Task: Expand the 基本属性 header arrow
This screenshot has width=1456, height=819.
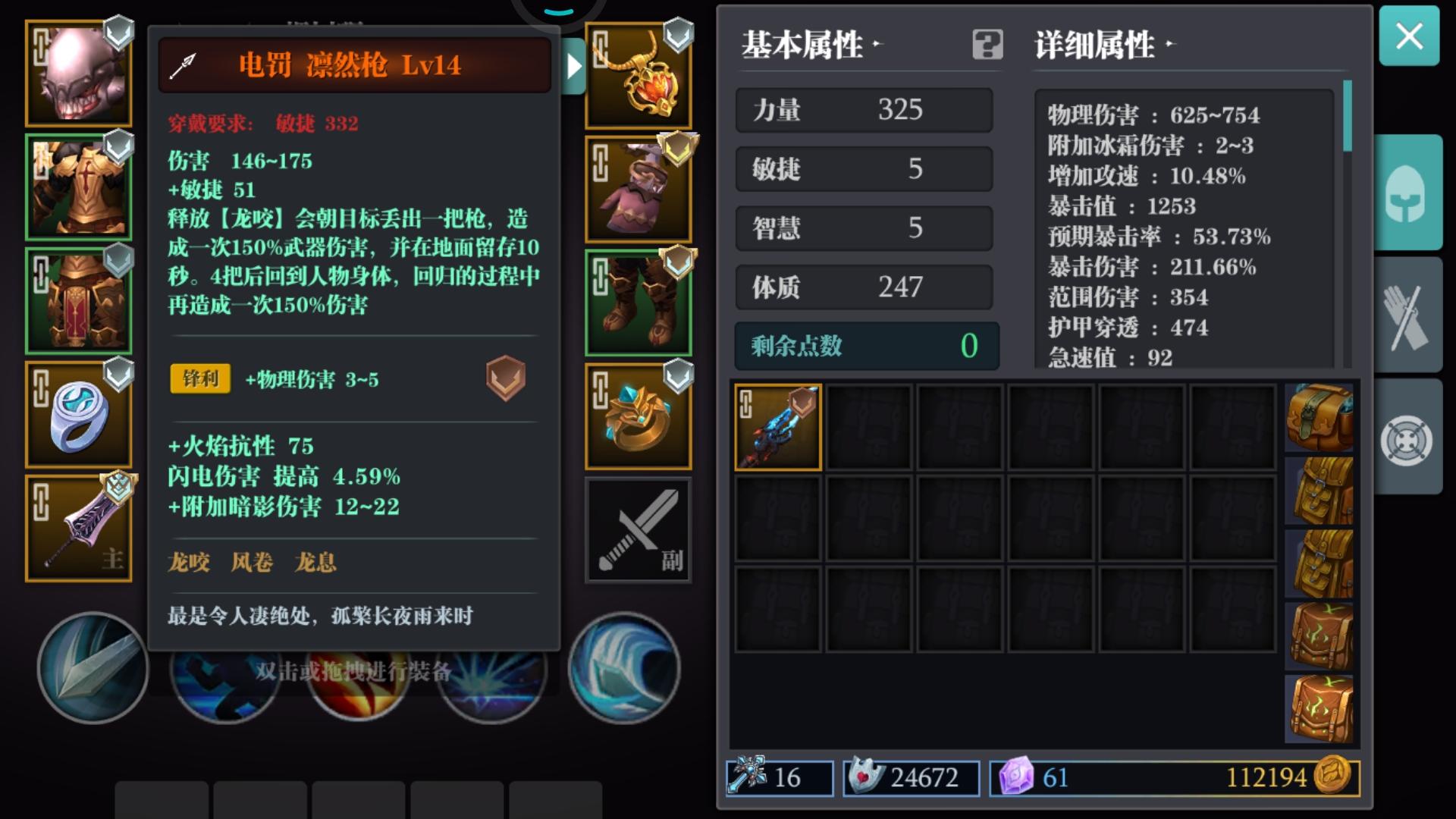Action: (877, 44)
